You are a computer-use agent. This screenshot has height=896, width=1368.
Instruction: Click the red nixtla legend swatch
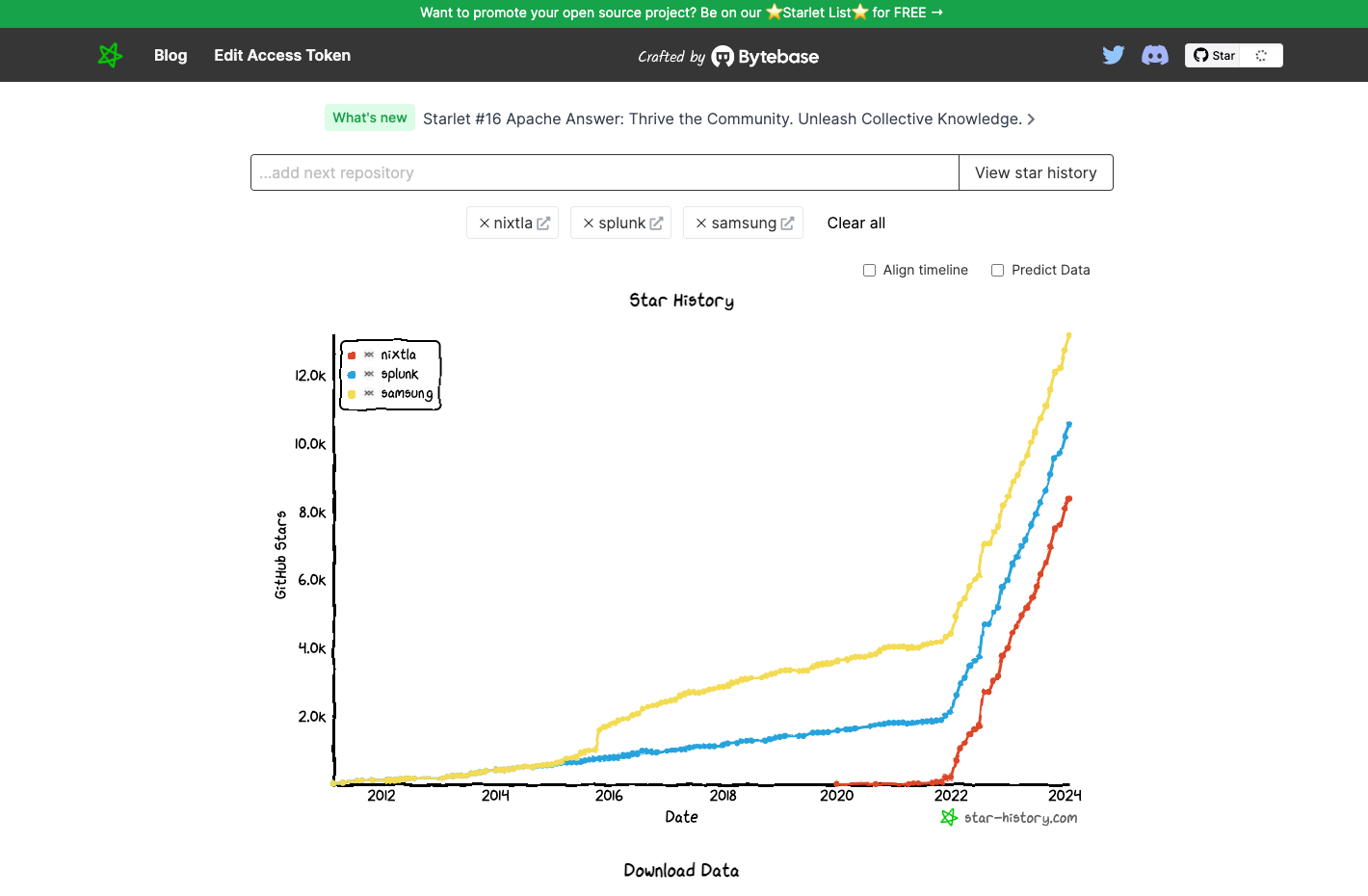(x=352, y=356)
